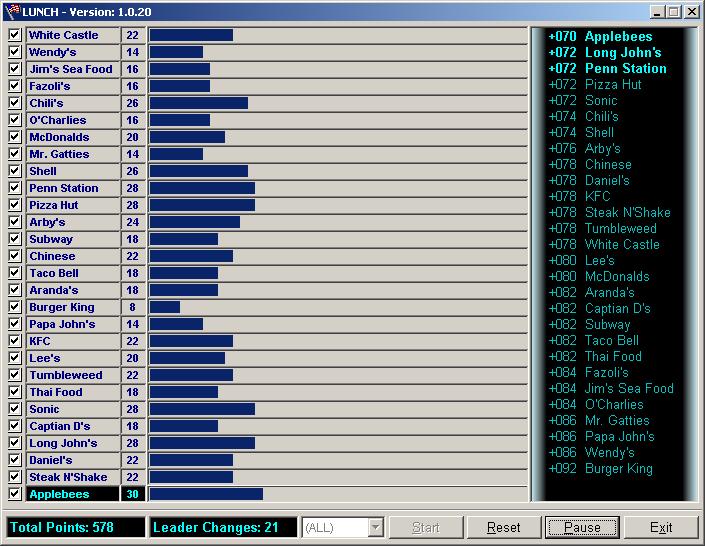Image resolution: width=705 pixels, height=546 pixels.
Task: Select the Arby's name label
Action: pos(73,222)
